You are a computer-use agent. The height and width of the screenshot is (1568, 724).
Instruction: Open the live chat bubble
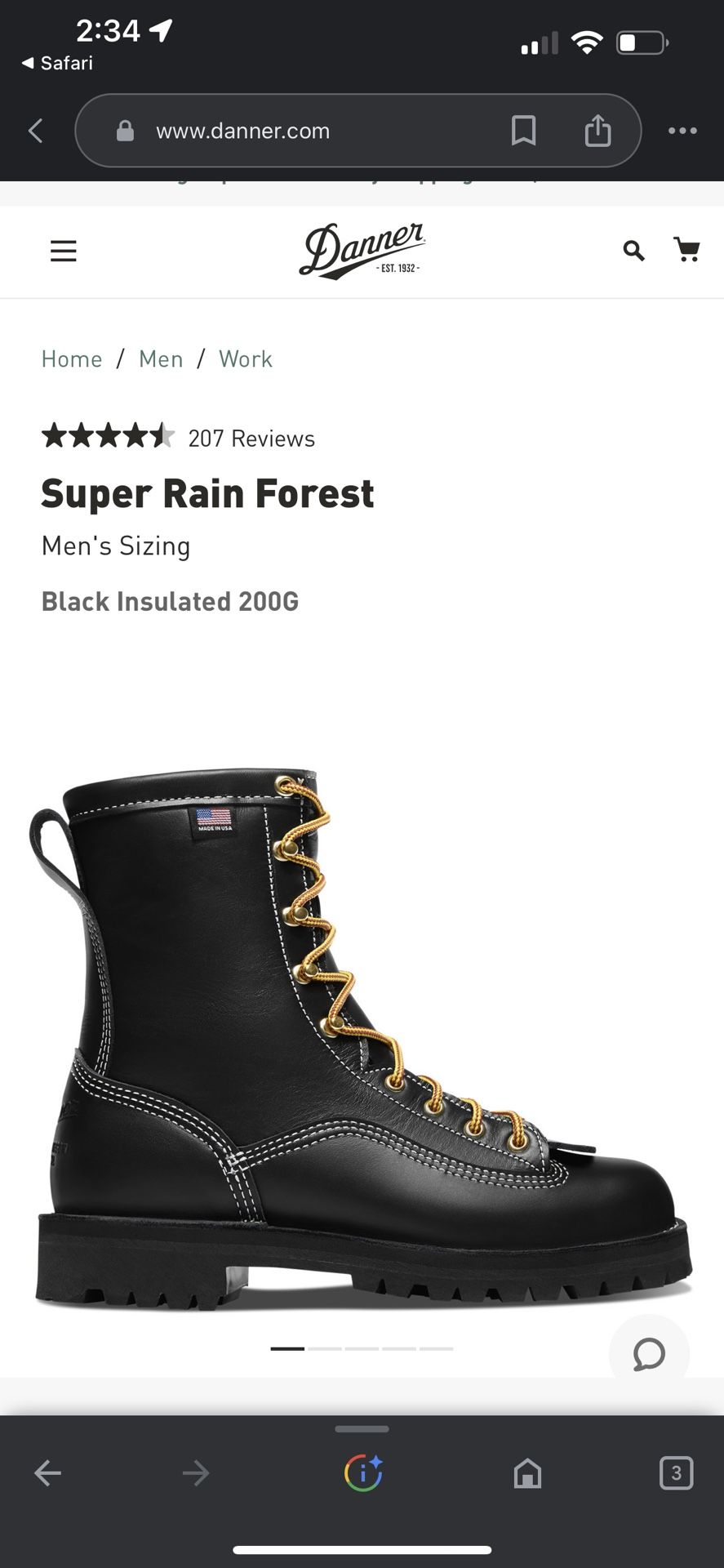click(x=649, y=1354)
